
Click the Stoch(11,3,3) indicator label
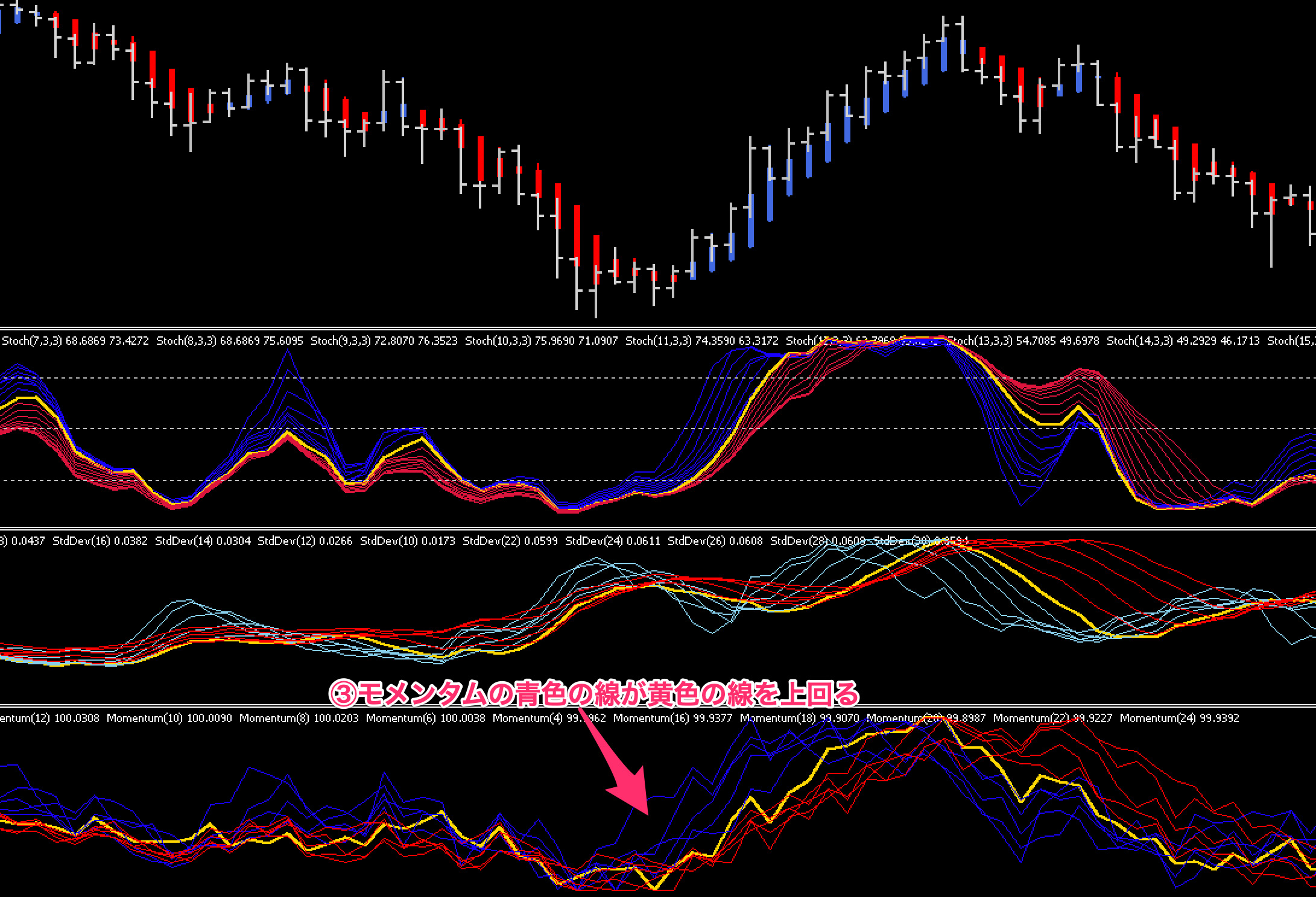[702, 341]
